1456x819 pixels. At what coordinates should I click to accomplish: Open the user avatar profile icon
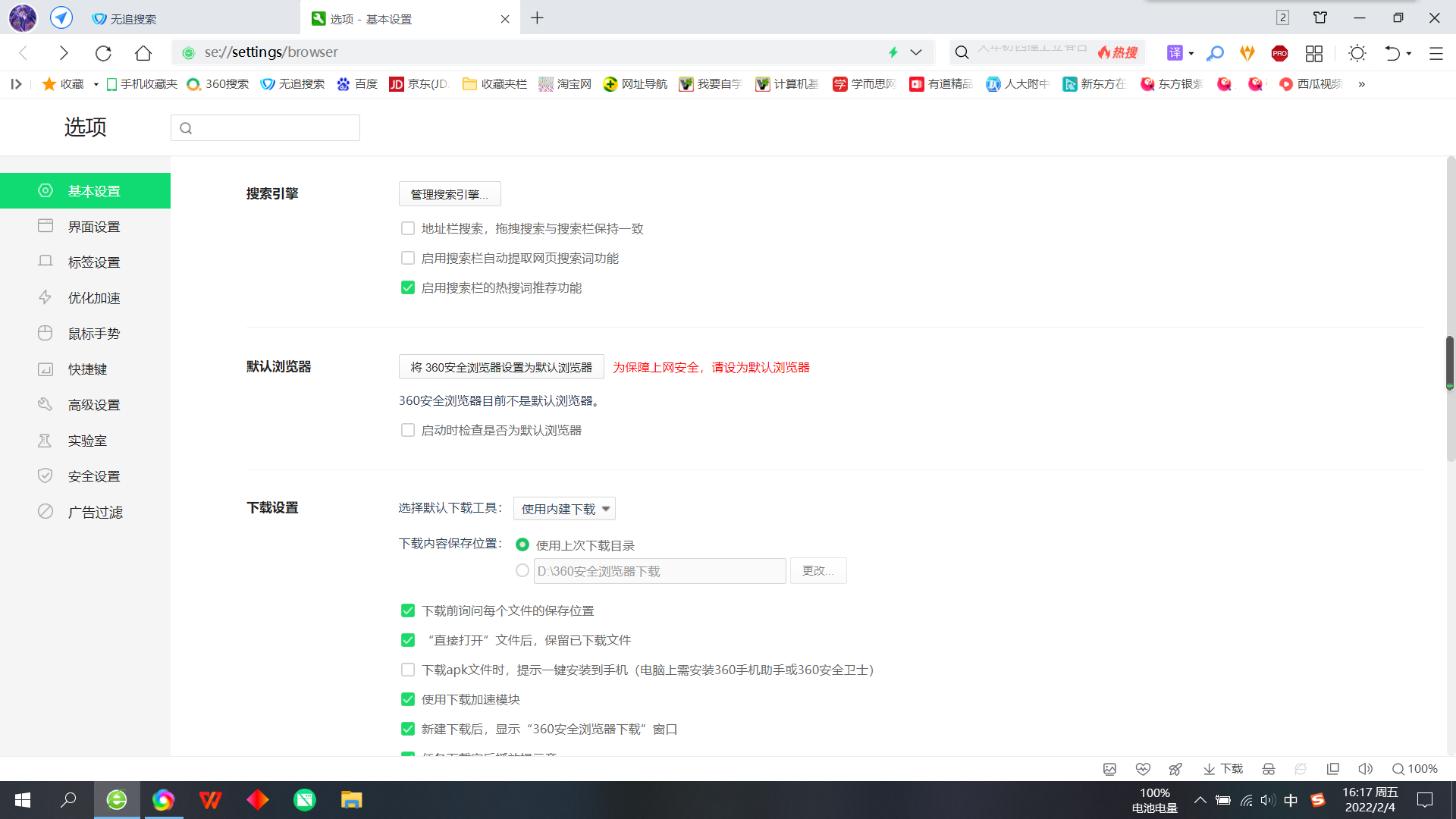(23, 17)
